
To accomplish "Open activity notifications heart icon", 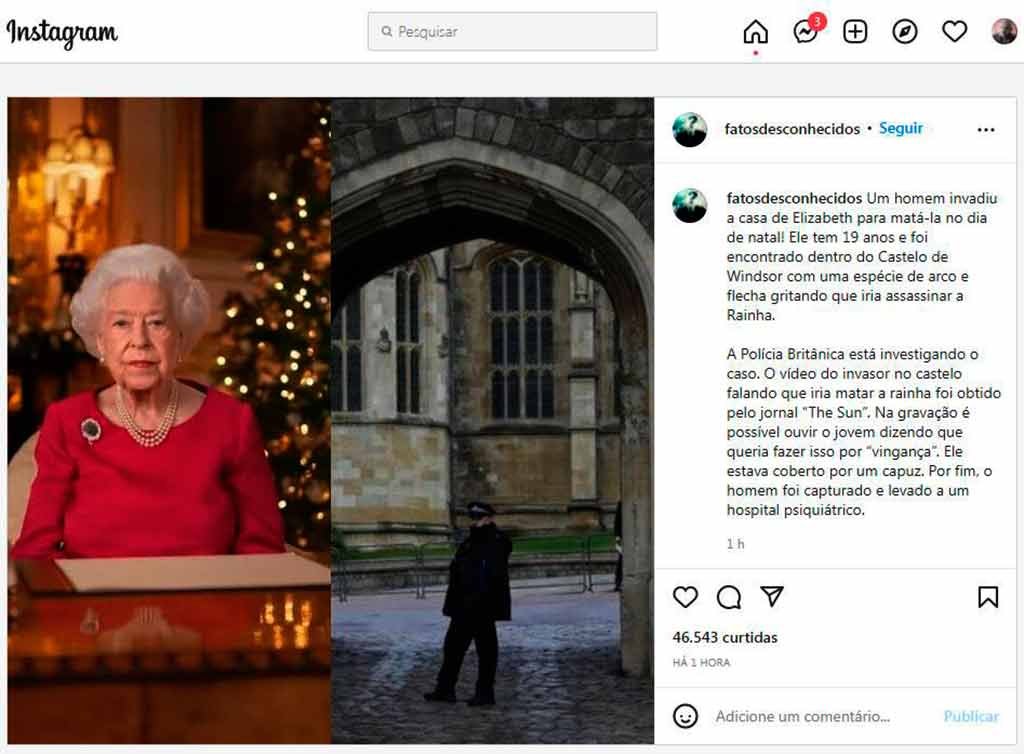I will pos(955,32).
